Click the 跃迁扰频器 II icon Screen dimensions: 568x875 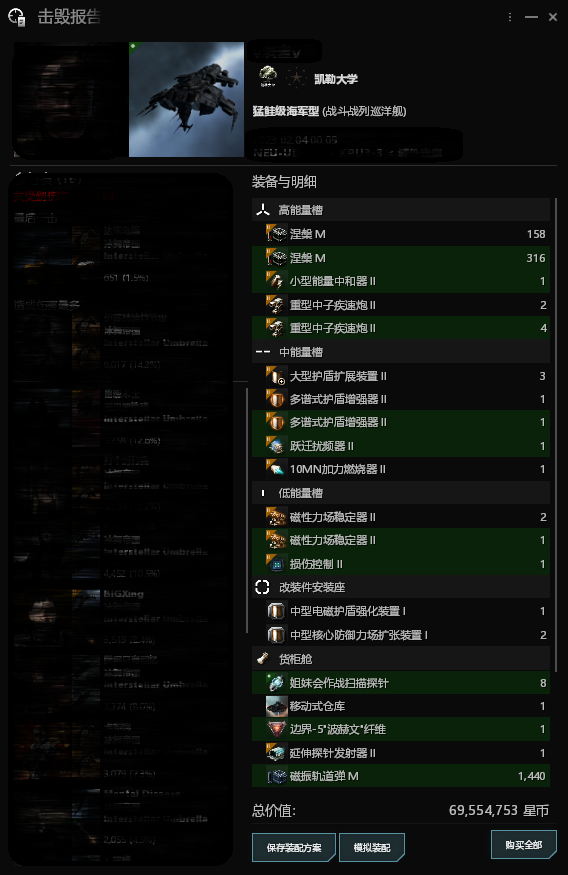pos(276,446)
